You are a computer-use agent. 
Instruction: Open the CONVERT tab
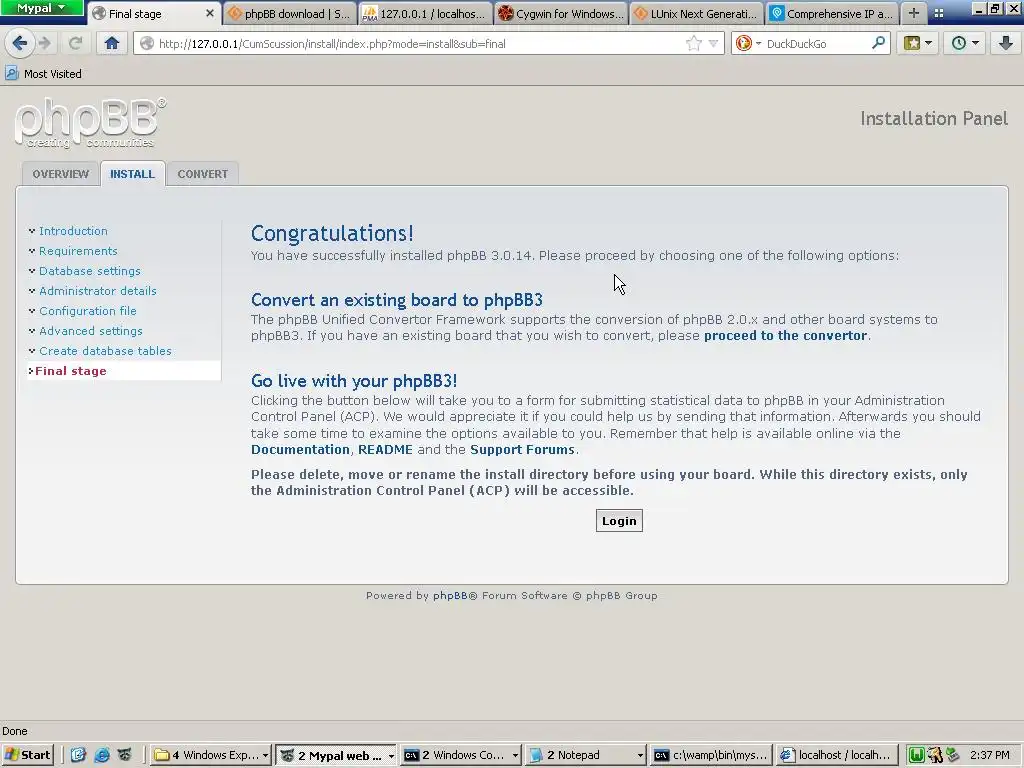[202, 174]
